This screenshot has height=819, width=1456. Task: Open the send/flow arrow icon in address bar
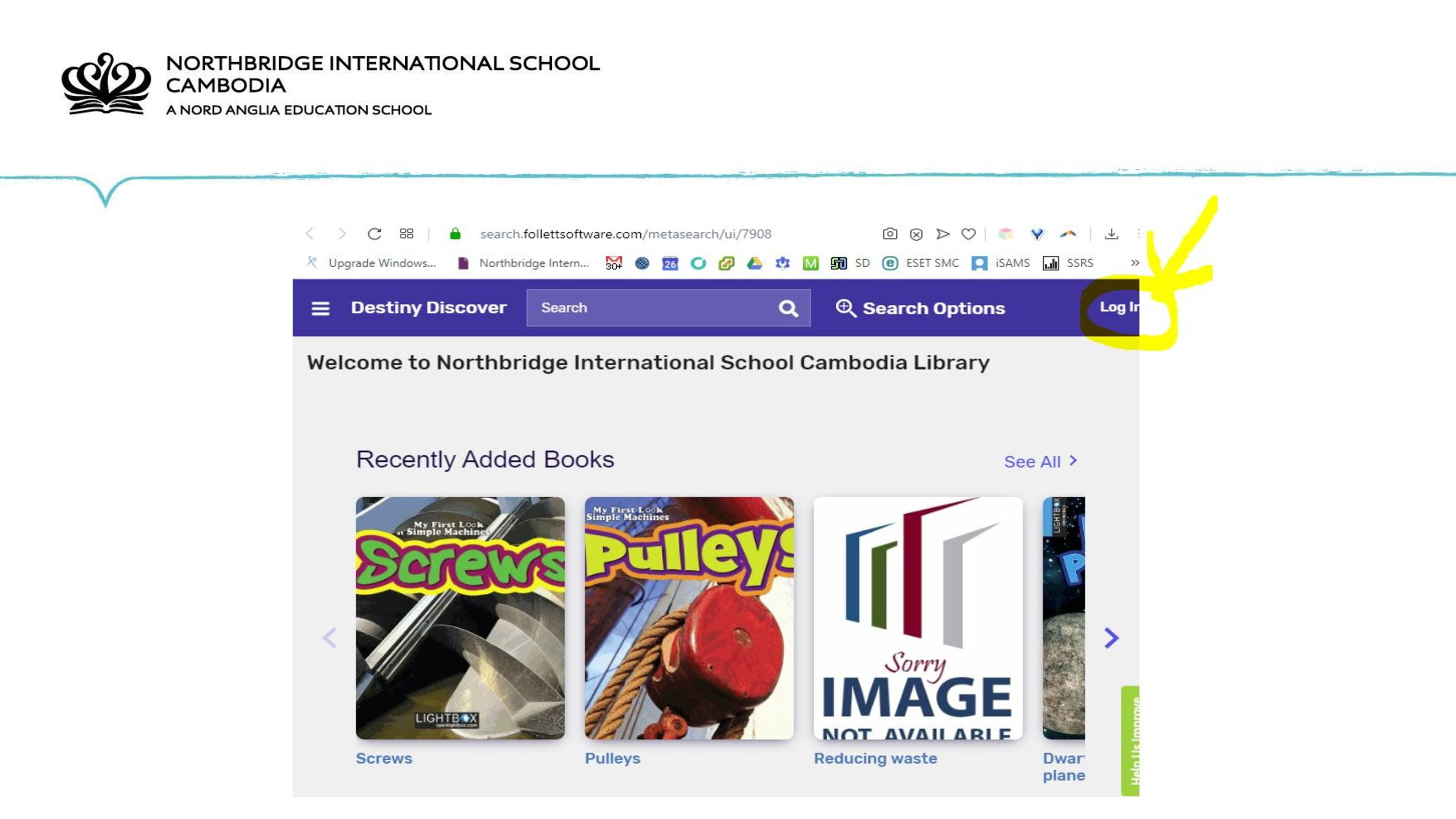pos(942,234)
